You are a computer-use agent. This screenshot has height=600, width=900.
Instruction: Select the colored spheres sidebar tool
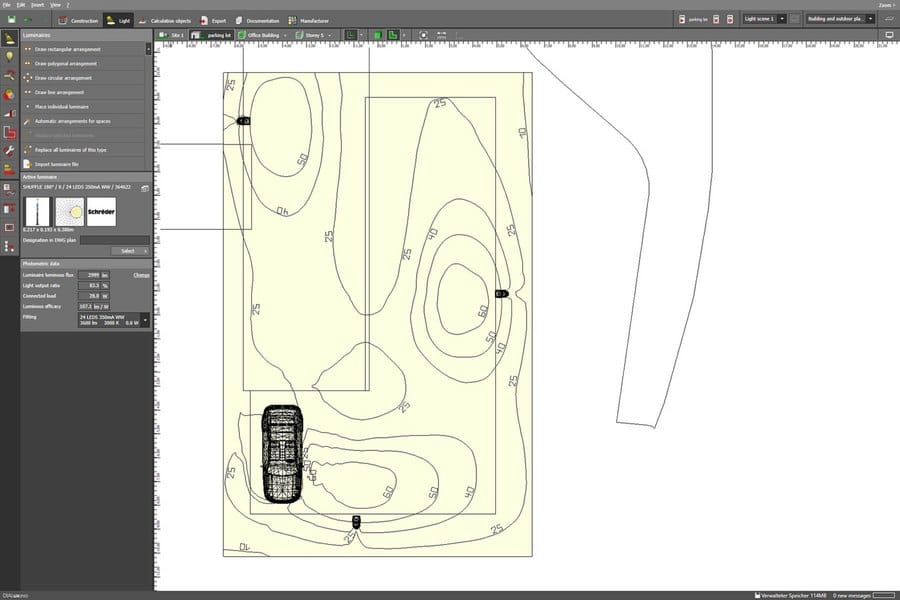(x=9, y=94)
